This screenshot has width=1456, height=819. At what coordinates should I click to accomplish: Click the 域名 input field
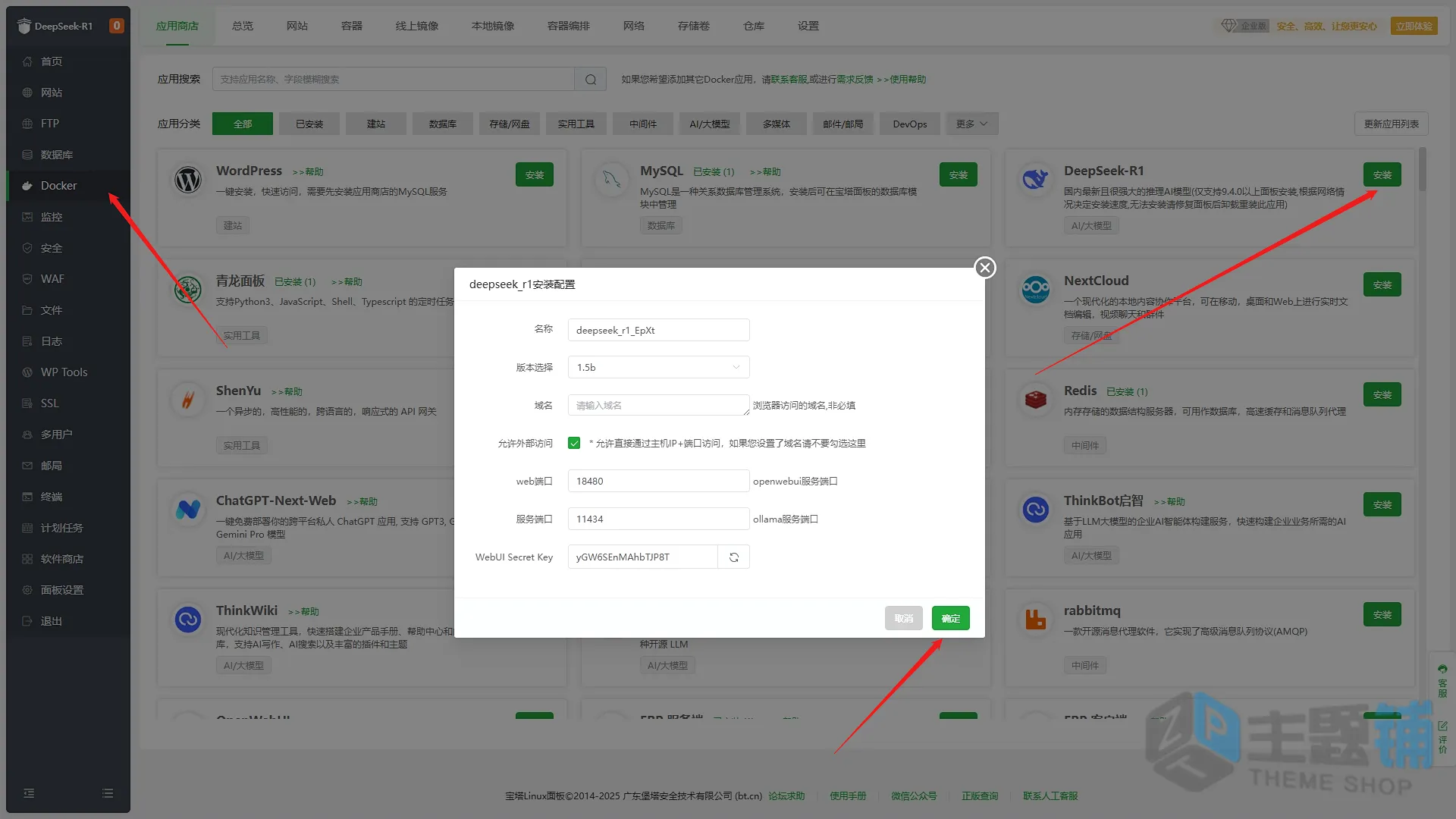click(658, 406)
